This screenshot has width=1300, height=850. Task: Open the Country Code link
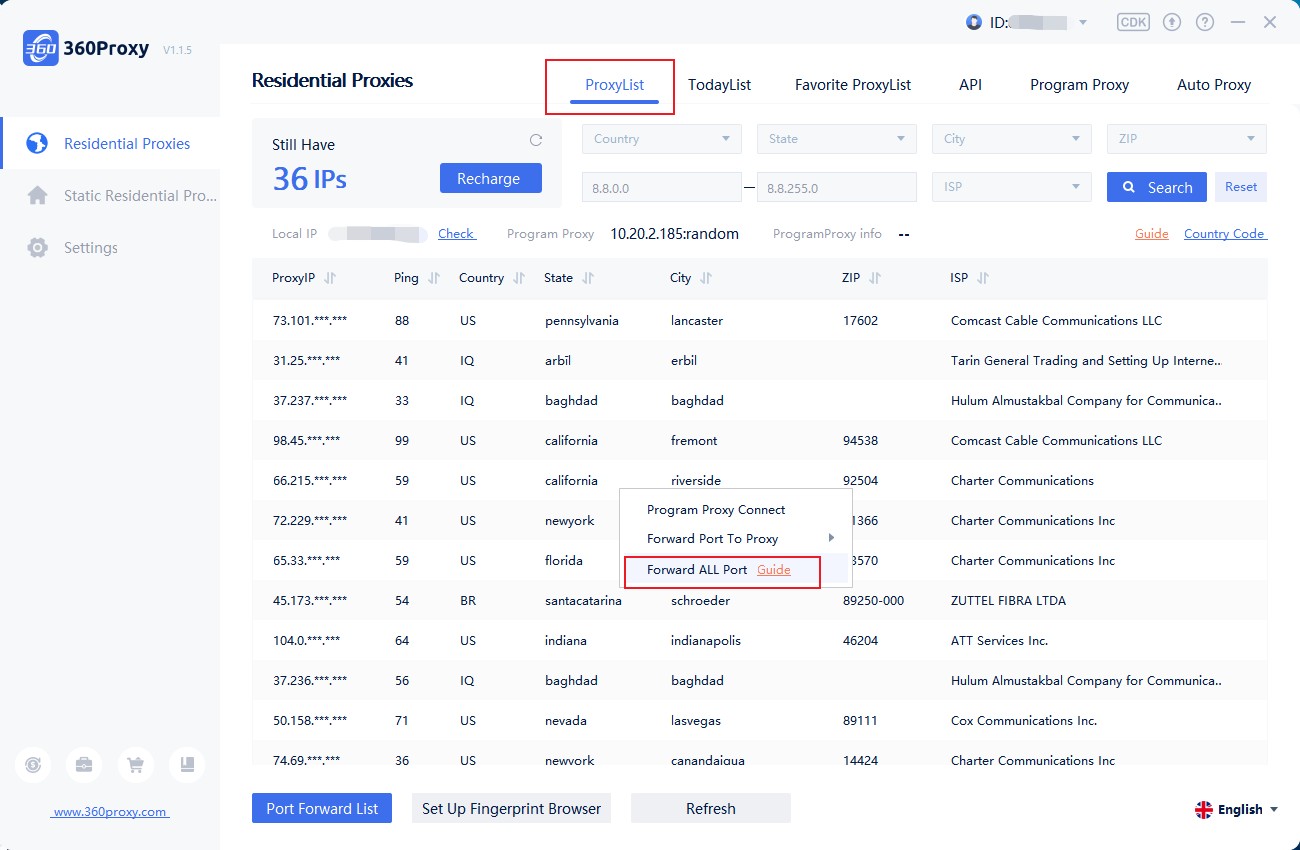1225,234
